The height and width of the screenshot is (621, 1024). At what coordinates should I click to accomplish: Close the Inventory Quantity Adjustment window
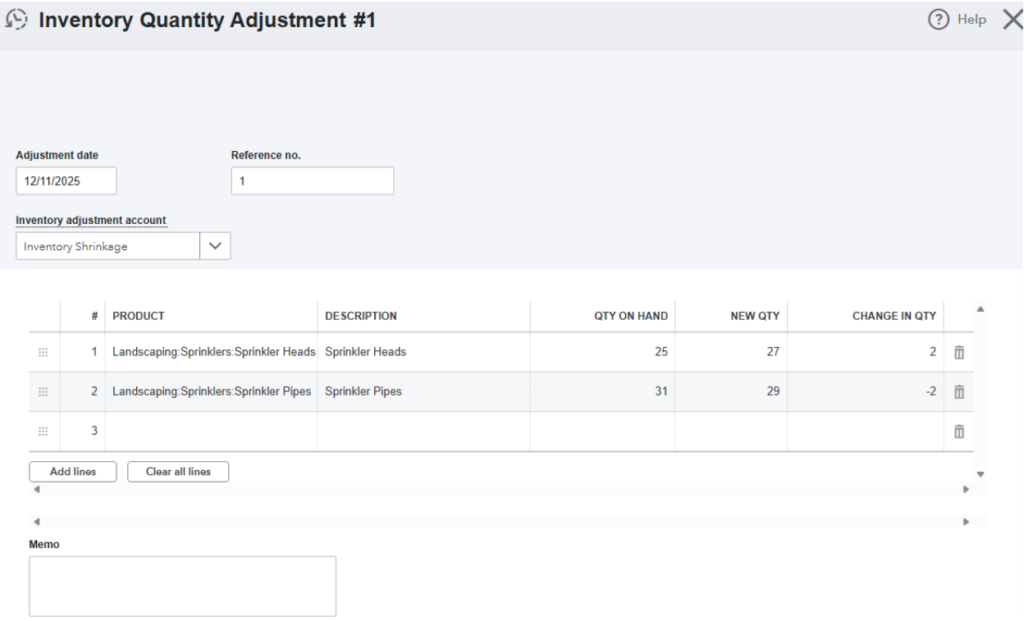pyautogui.click(x=1011, y=20)
